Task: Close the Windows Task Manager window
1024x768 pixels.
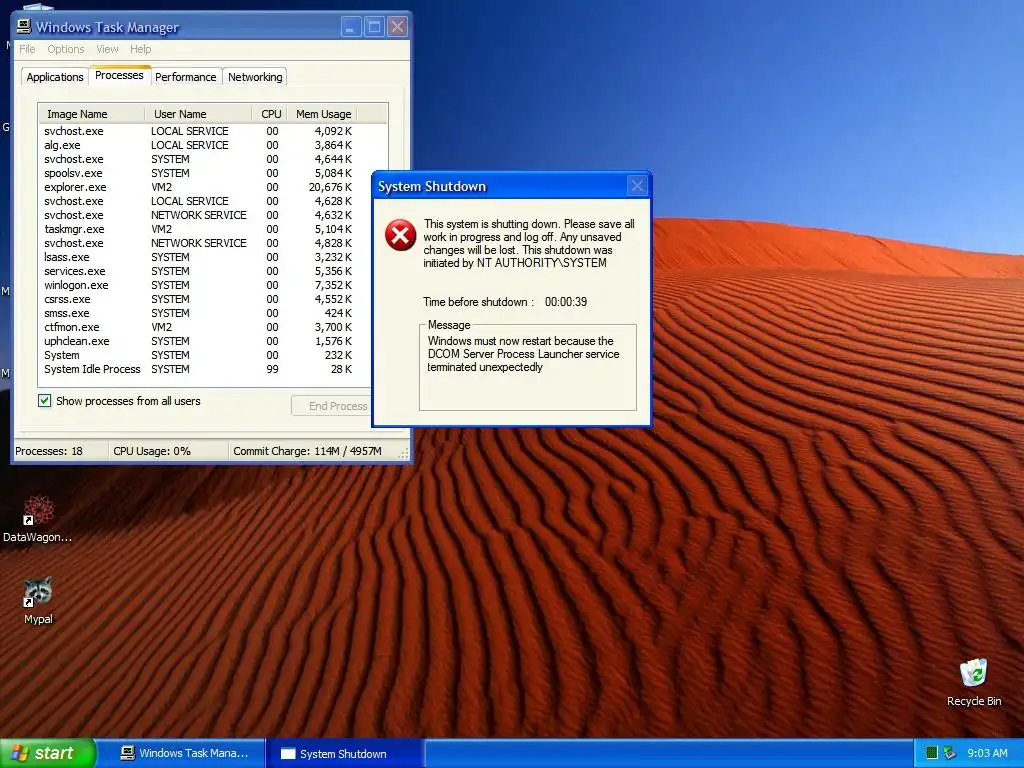Action: [x=397, y=27]
